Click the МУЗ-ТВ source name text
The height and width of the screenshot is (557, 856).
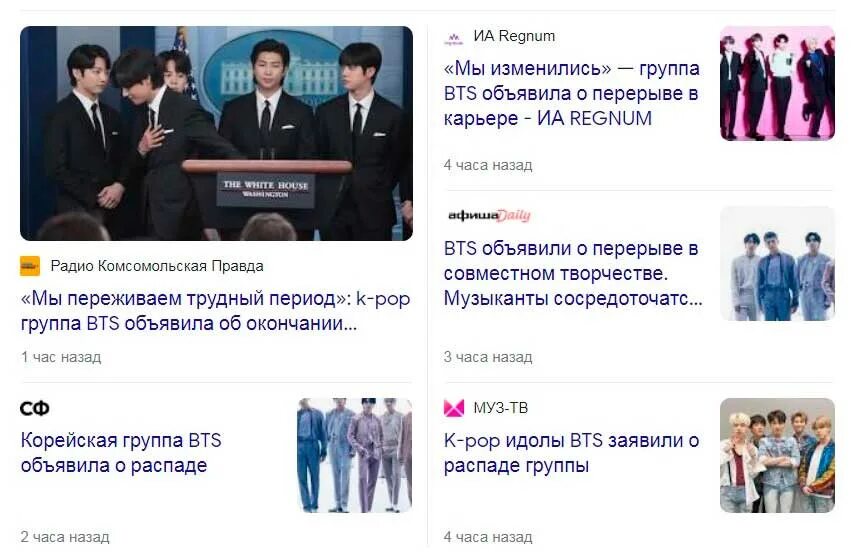tap(501, 408)
